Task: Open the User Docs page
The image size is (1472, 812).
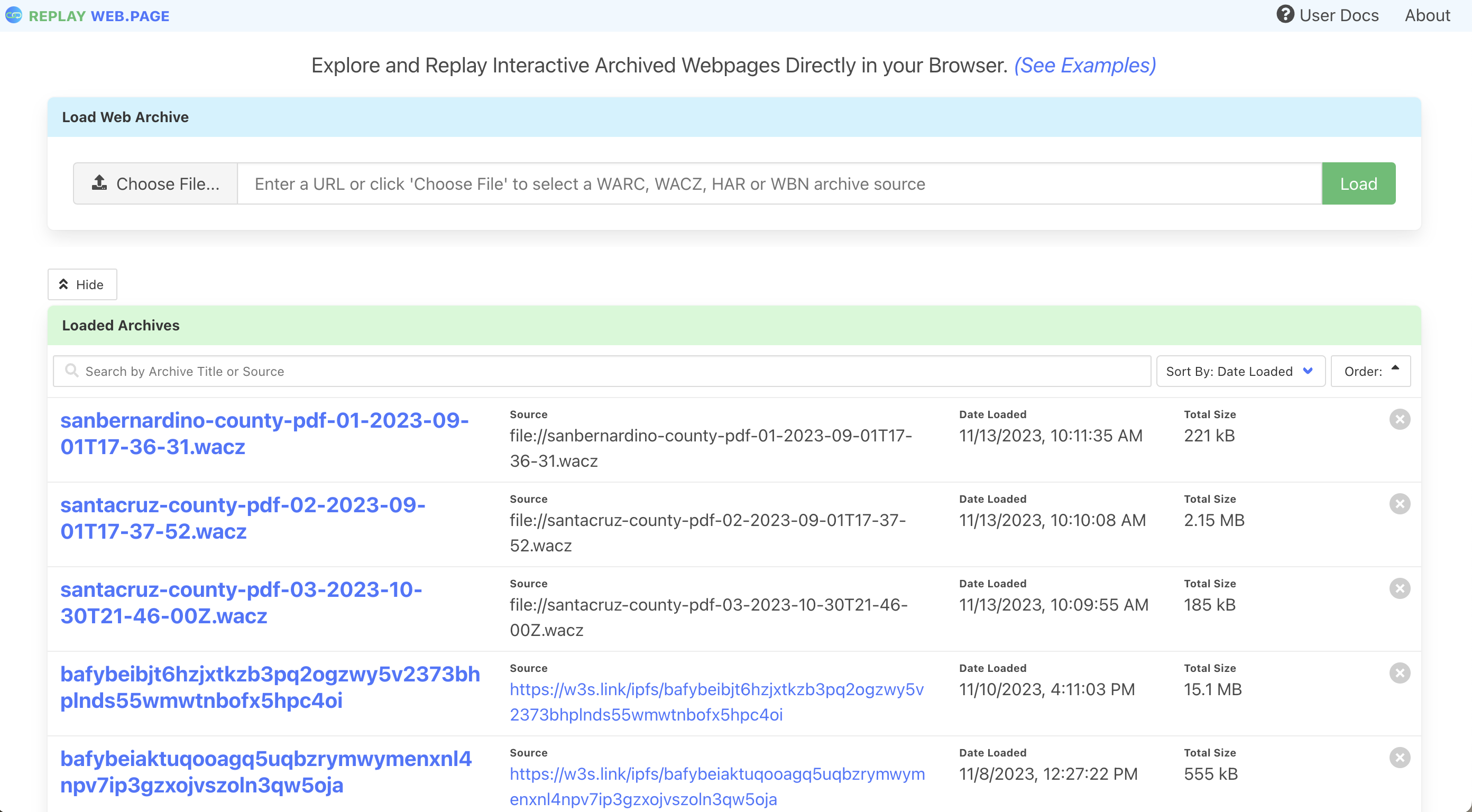Action: click(1338, 15)
